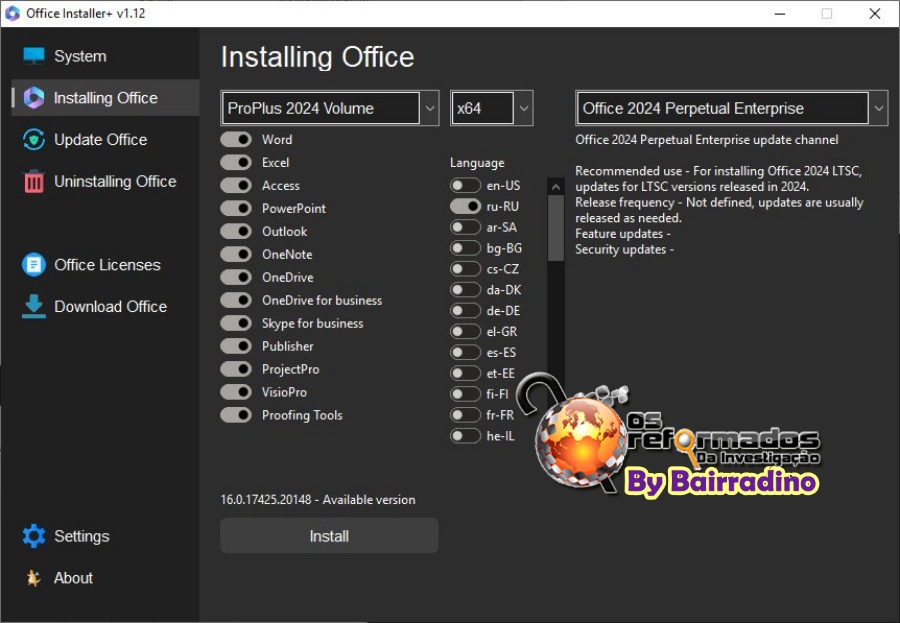Enable the he-IL language switch
This screenshot has width=900, height=623.
tap(465, 436)
